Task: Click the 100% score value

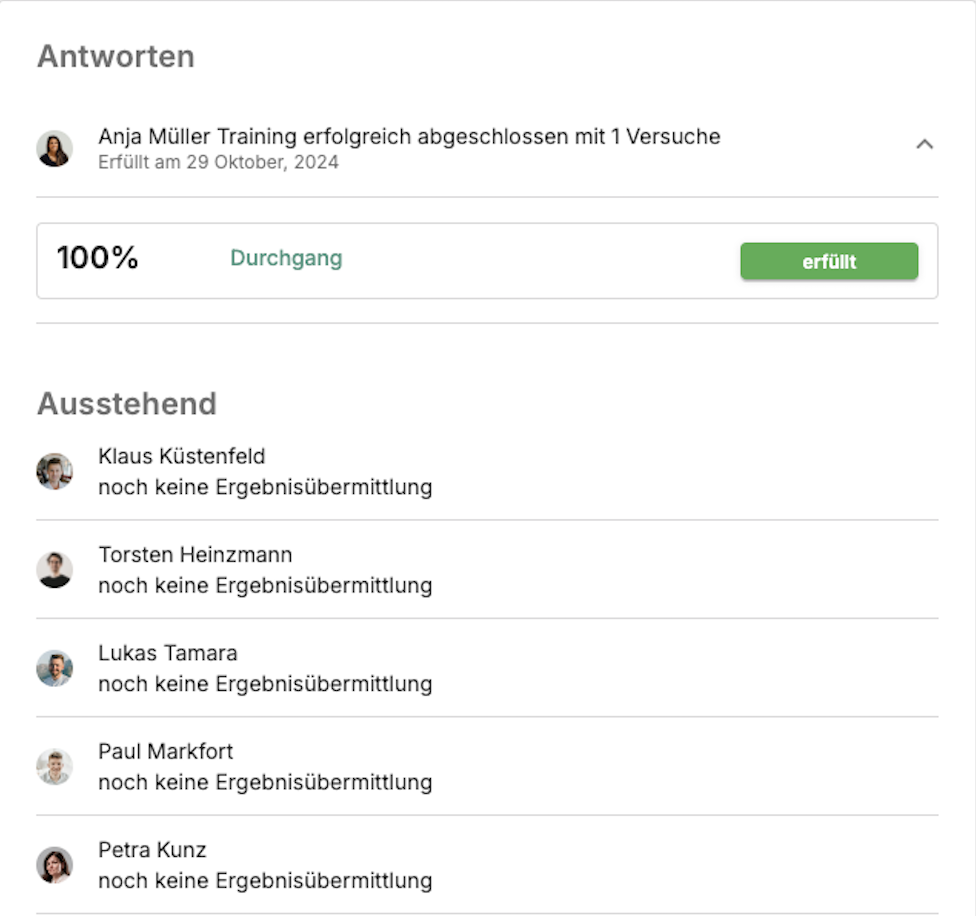Action: click(97, 258)
